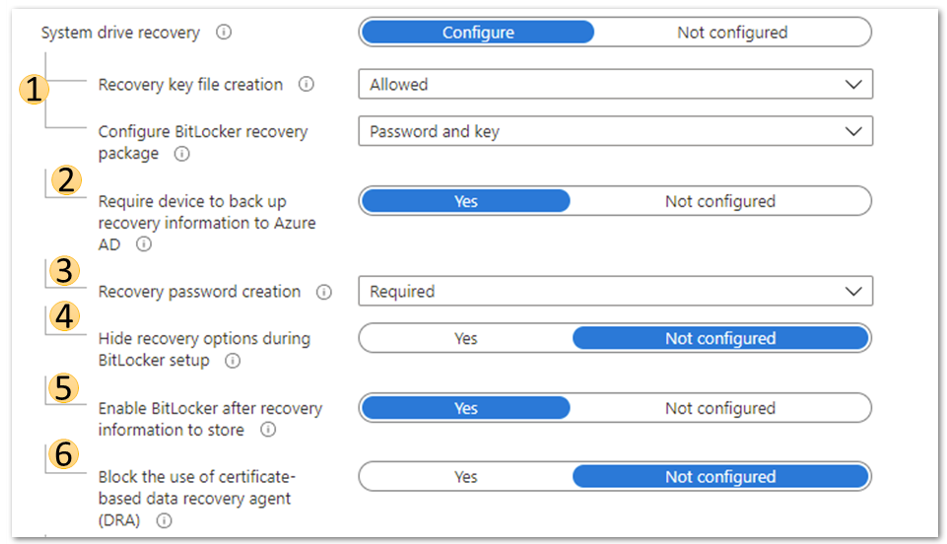Expand the Recovery key file creation dropdown

coord(615,84)
